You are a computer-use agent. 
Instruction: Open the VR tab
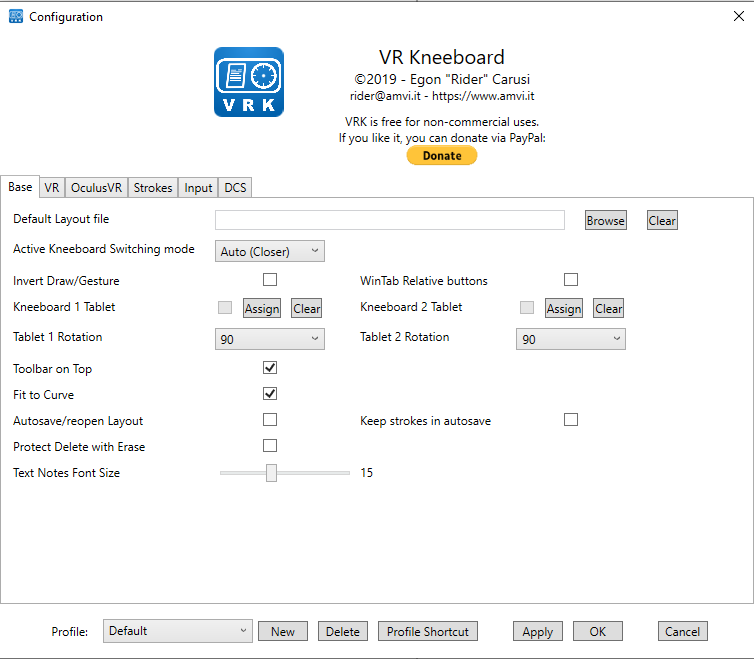coord(52,188)
